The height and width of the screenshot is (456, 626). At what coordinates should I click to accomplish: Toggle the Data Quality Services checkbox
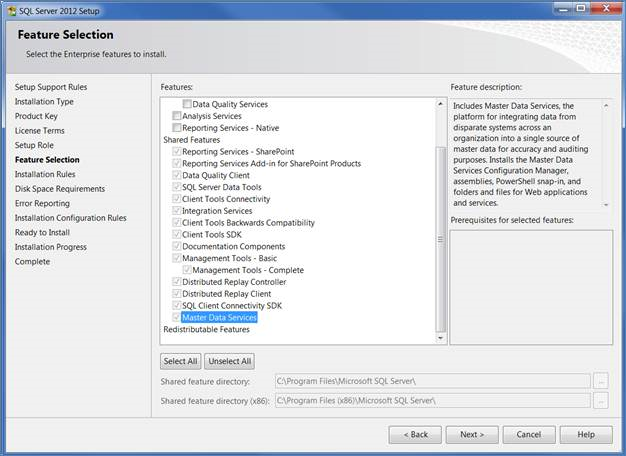pyautogui.click(x=187, y=104)
